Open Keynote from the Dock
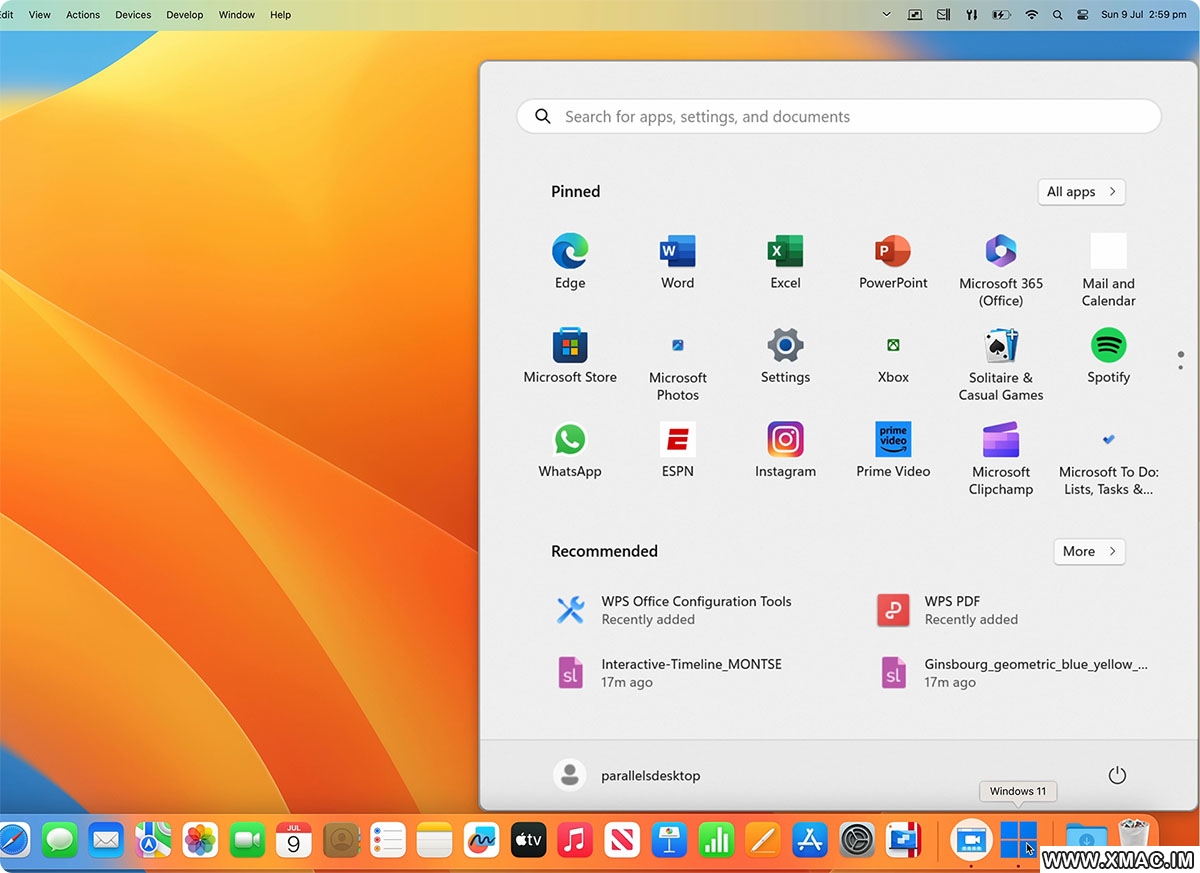This screenshot has height=873, width=1200. (x=669, y=840)
